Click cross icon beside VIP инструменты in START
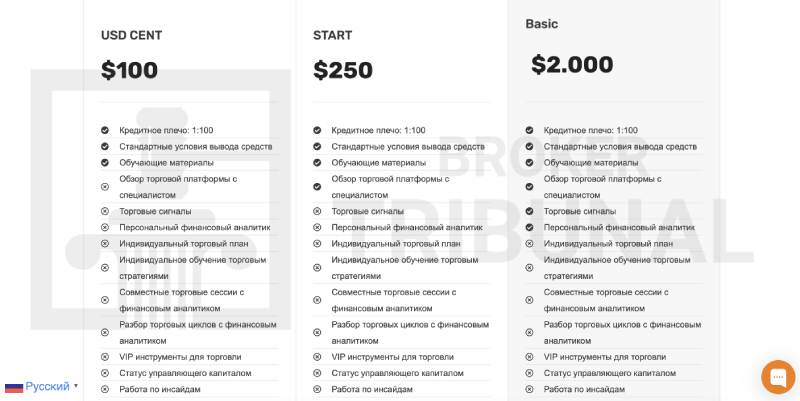 pos(317,357)
